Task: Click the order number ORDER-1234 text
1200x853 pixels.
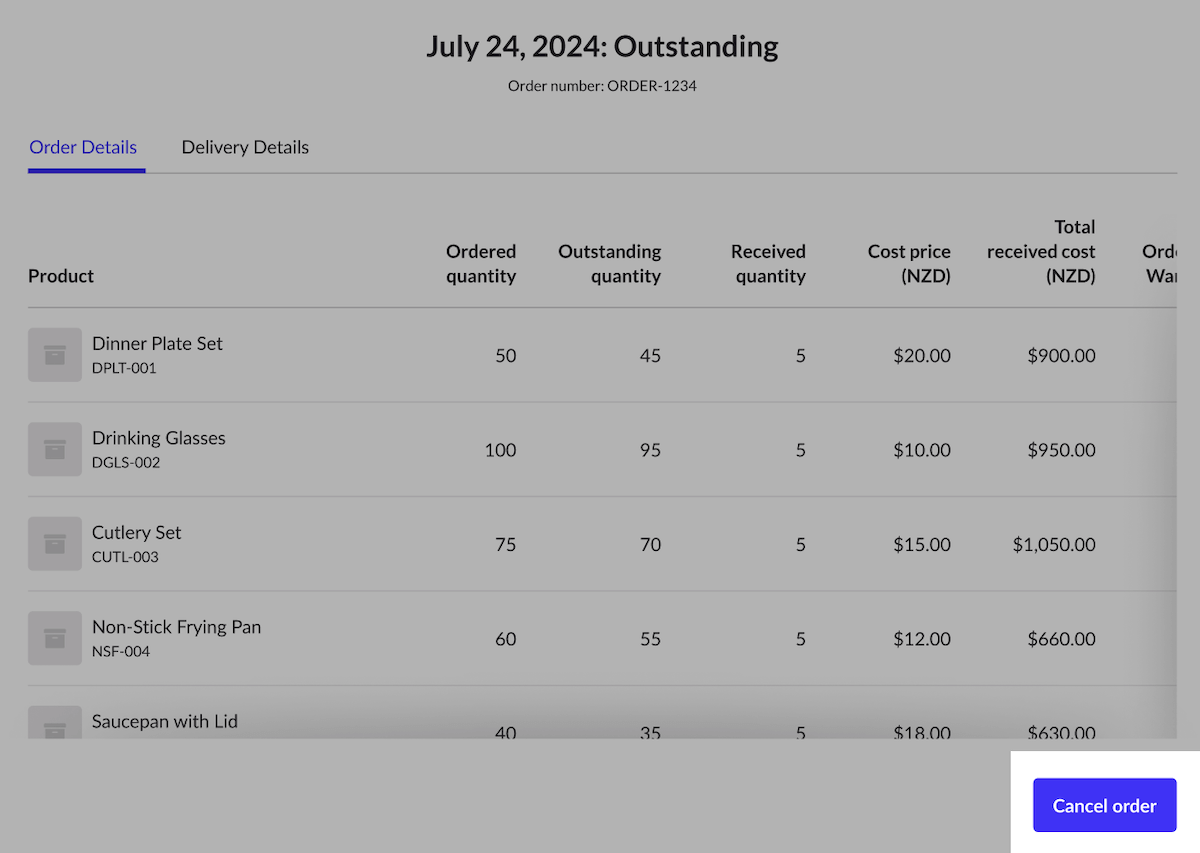Action: (x=602, y=86)
